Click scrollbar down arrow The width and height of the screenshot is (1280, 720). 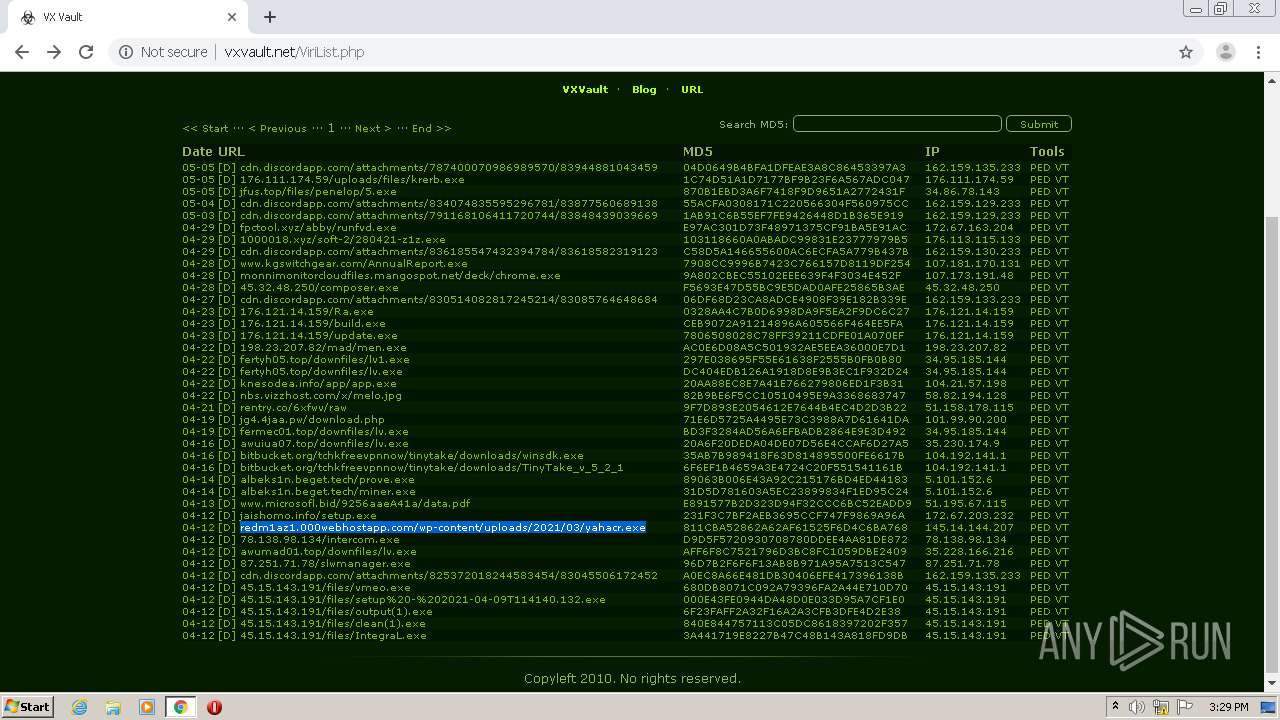[x=1271, y=685]
